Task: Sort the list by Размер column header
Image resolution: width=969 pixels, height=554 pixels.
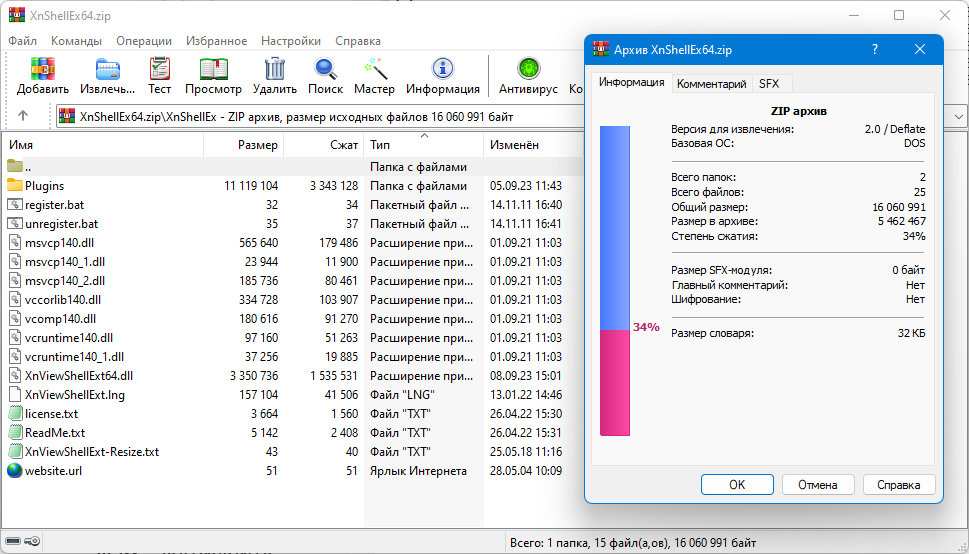Action: [x=243, y=145]
